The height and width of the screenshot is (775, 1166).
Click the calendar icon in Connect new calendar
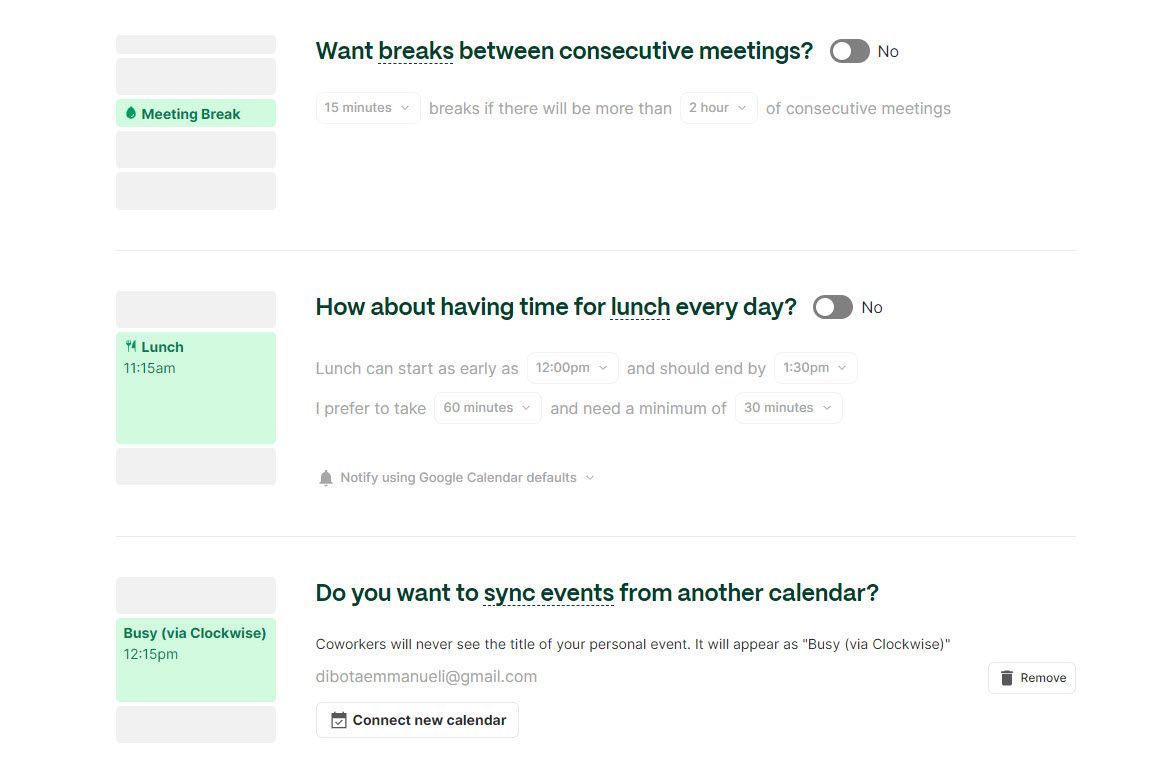[x=339, y=720]
